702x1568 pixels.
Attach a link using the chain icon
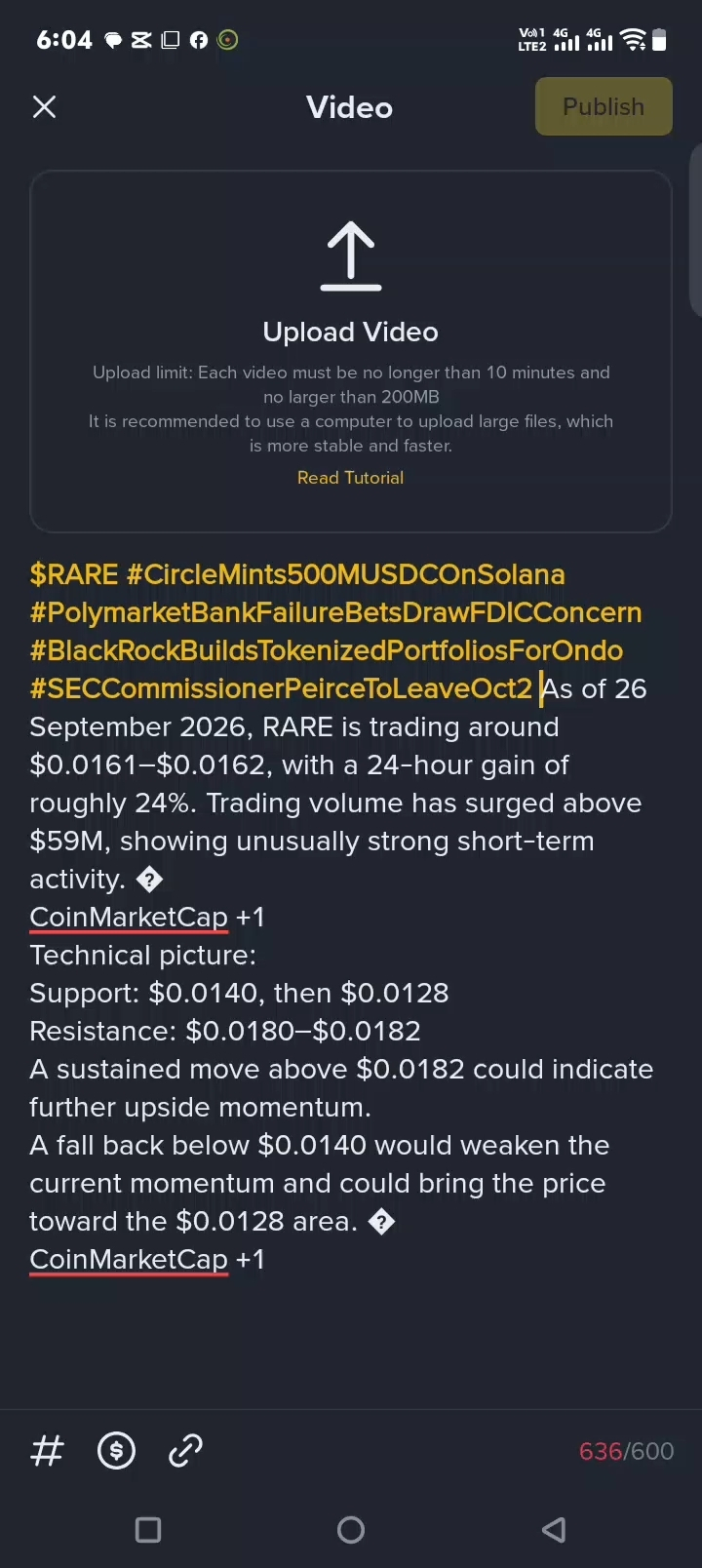click(185, 1451)
